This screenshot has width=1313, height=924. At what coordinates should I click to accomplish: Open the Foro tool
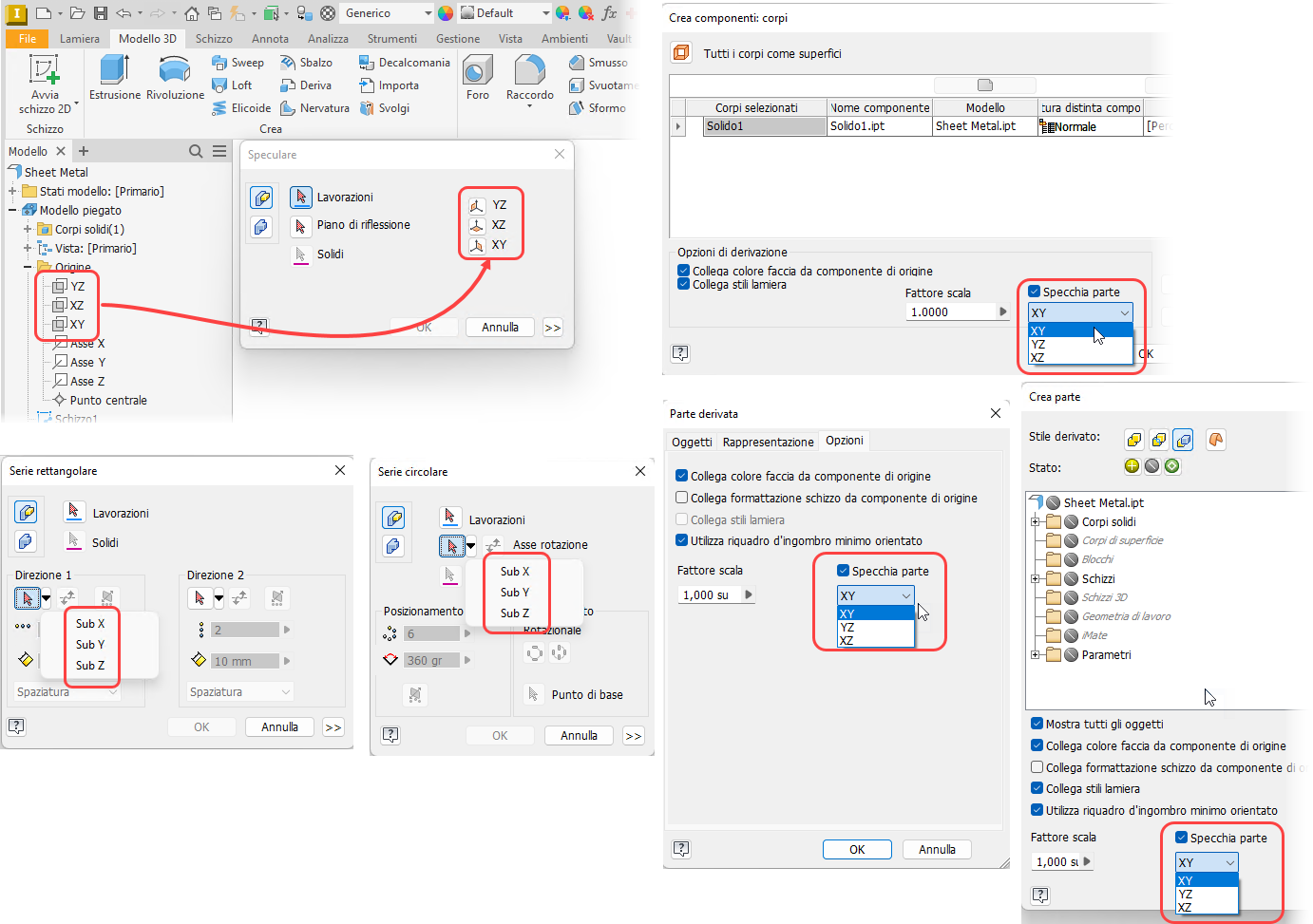478,77
